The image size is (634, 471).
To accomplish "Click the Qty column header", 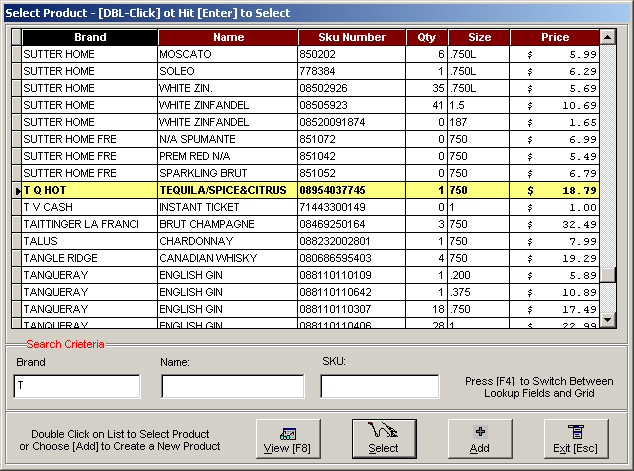I will (x=427, y=37).
